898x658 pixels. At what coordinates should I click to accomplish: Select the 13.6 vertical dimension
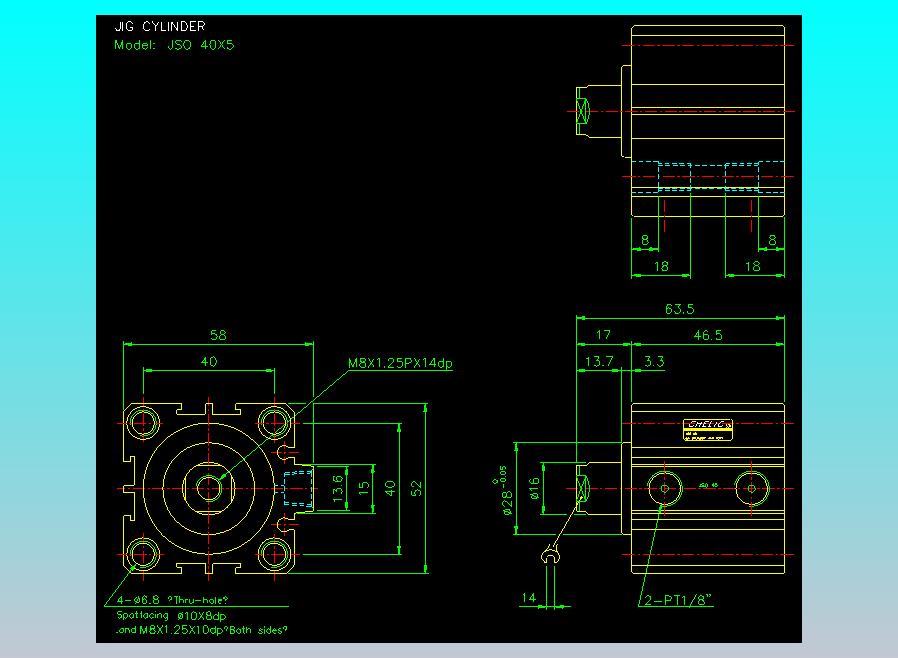pyautogui.click(x=338, y=488)
